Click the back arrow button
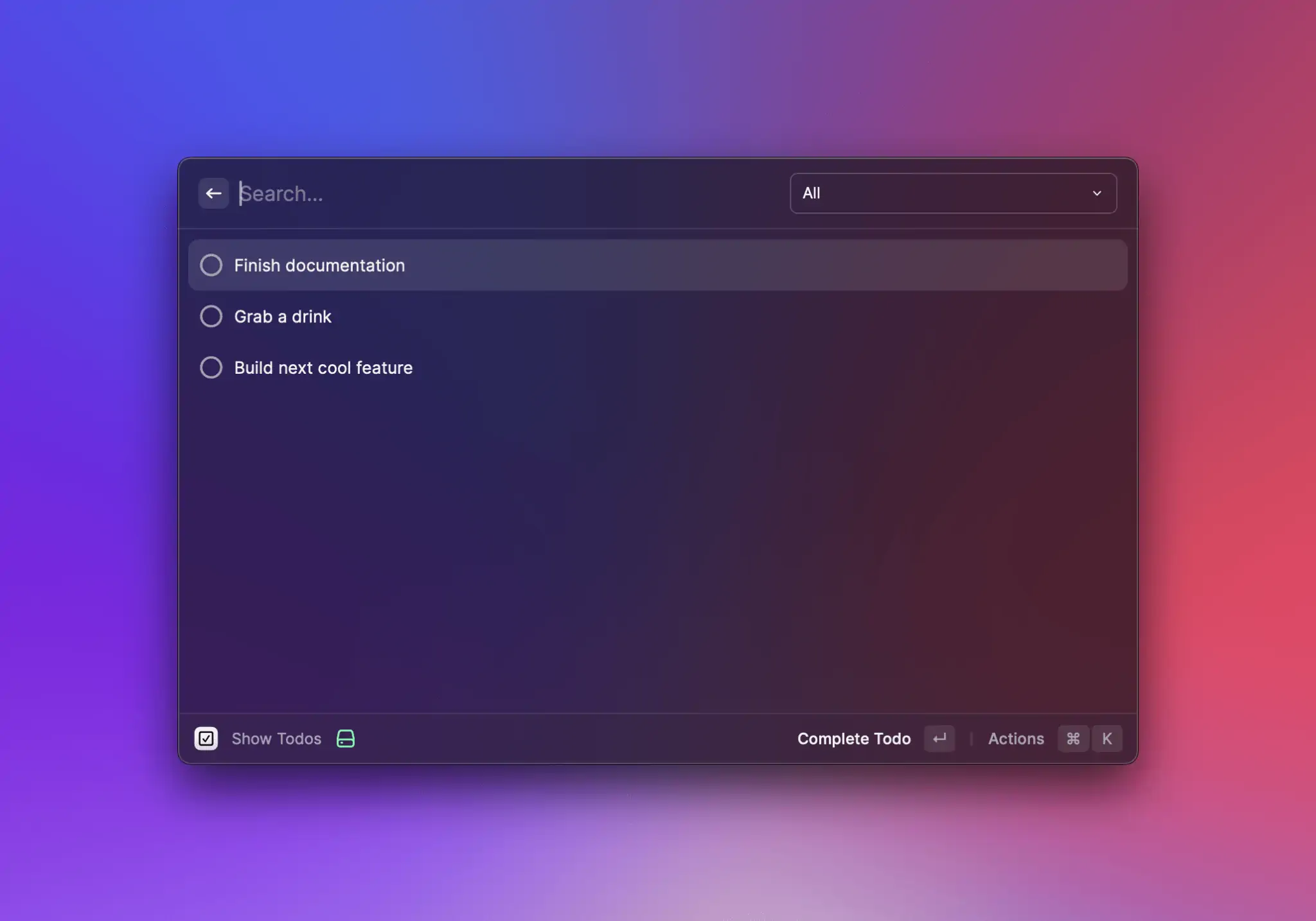This screenshot has height=921, width=1316. pyautogui.click(x=213, y=193)
